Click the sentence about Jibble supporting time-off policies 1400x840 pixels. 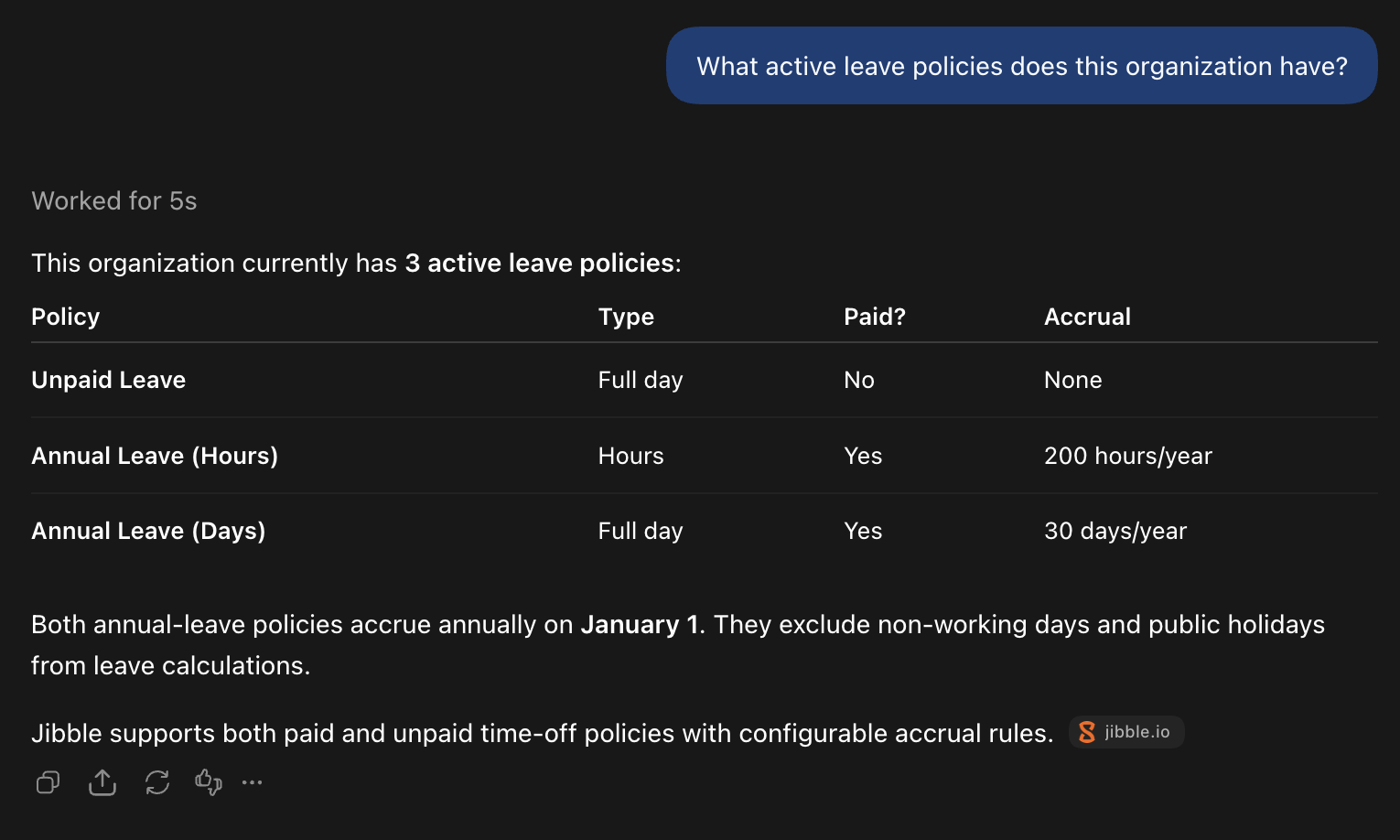pos(543,733)
